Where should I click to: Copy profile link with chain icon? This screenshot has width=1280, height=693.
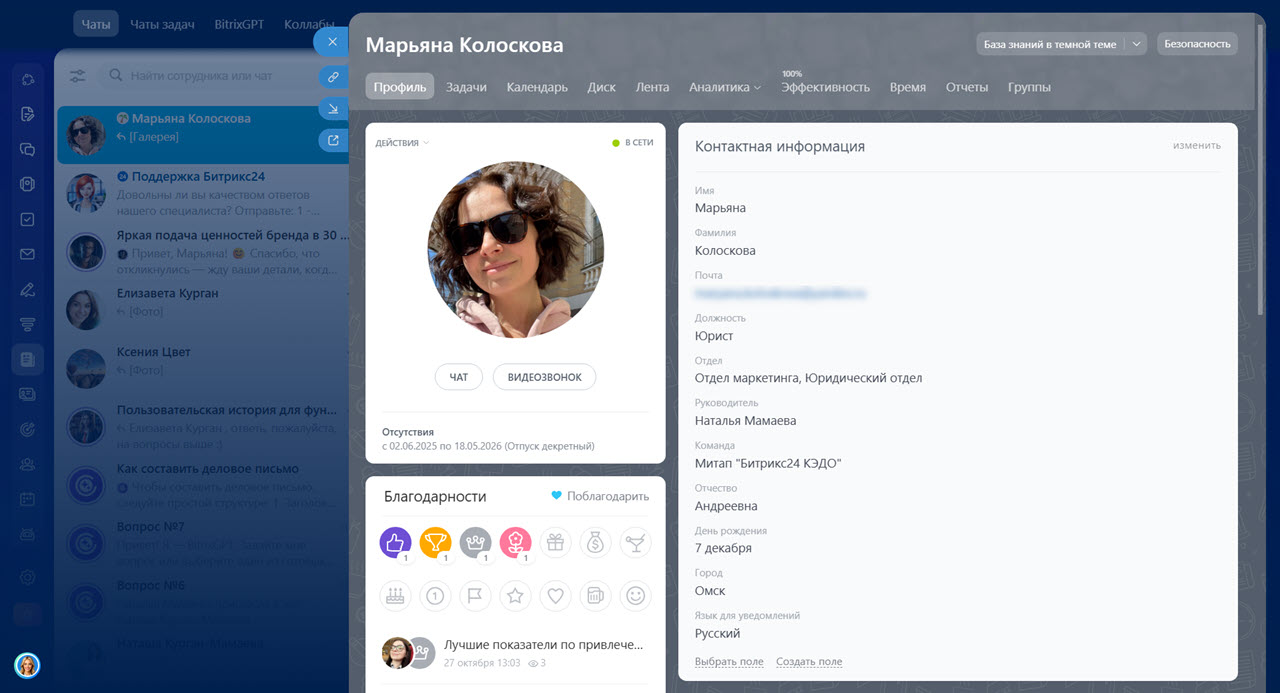tap(332, 76)
